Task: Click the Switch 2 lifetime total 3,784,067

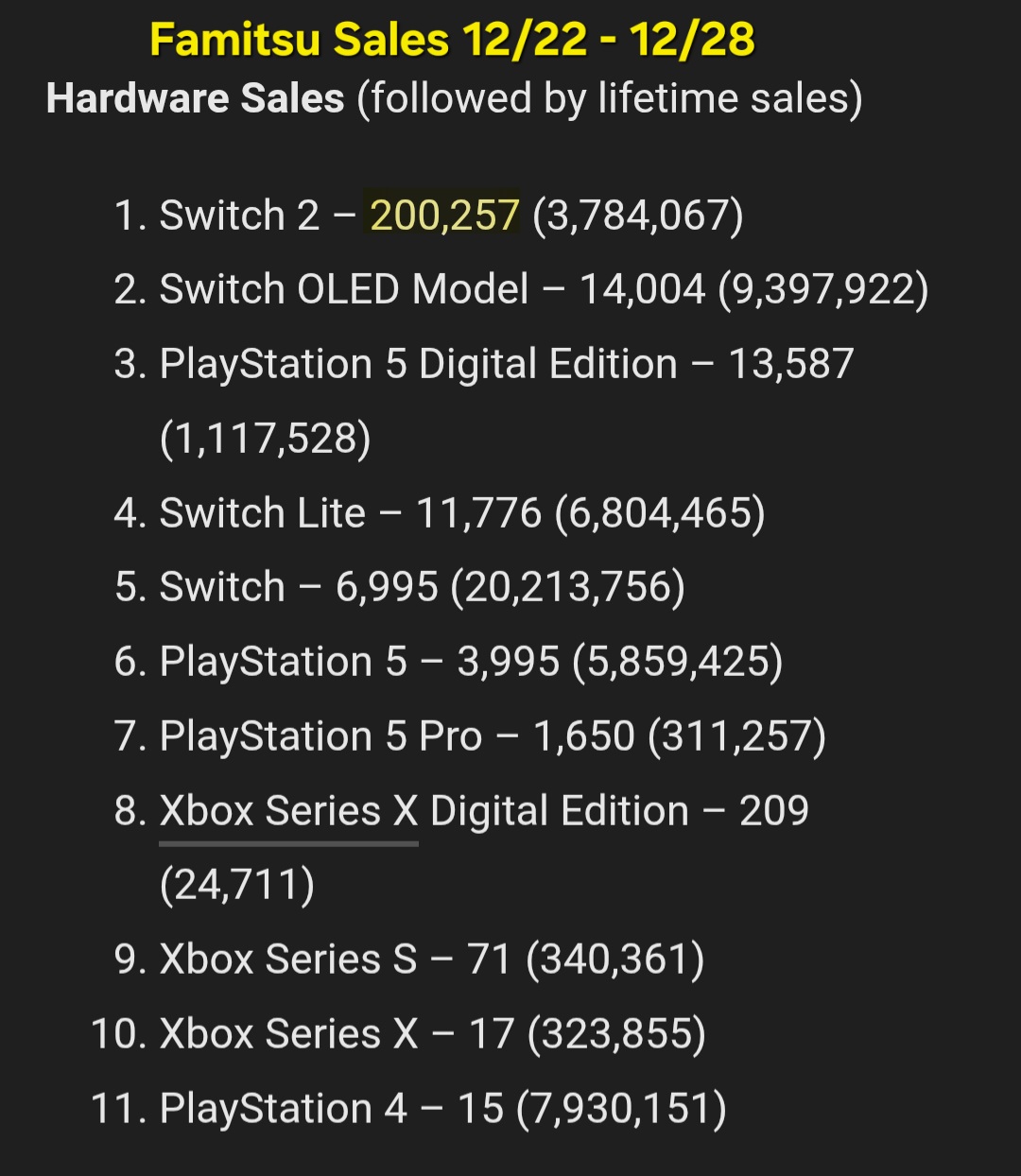Action: [638, 216]
